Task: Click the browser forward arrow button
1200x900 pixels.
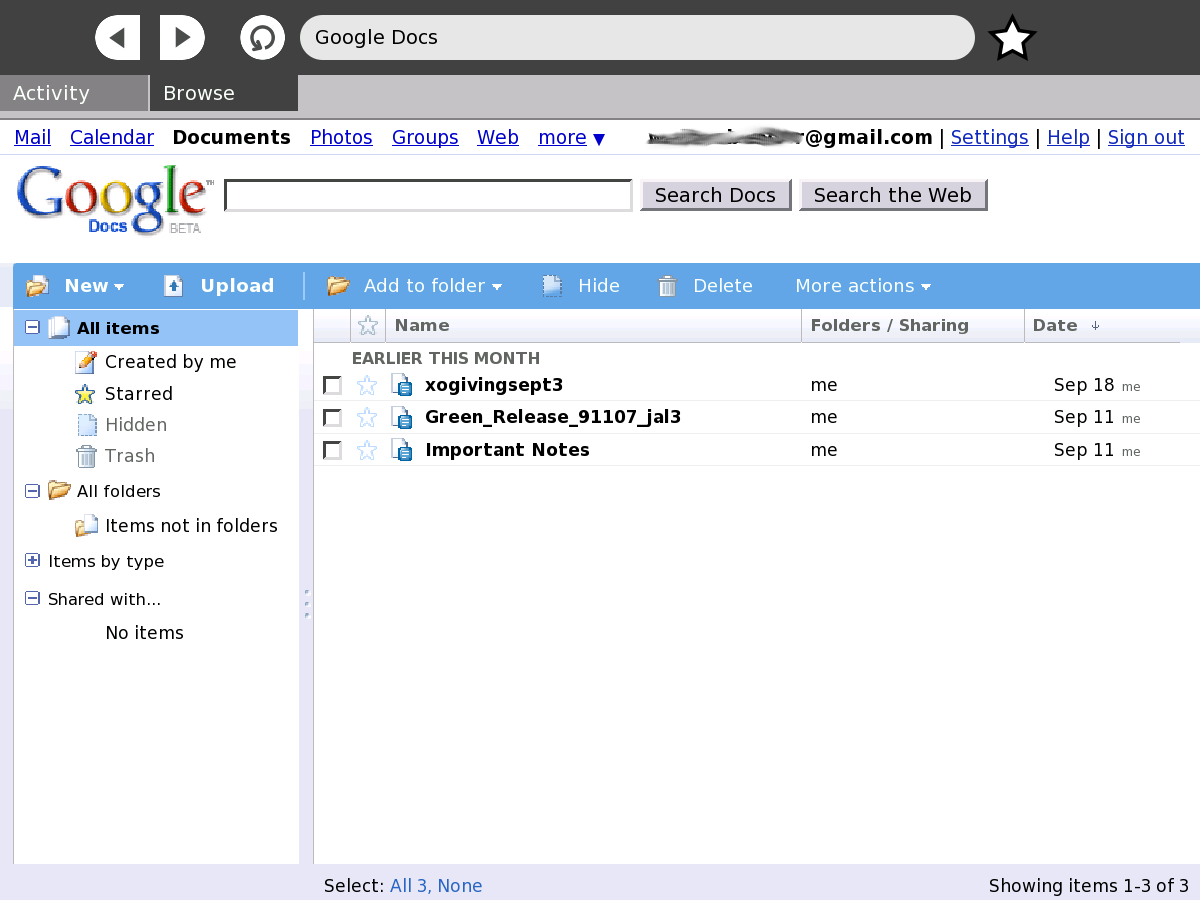Action: (182, 38)
